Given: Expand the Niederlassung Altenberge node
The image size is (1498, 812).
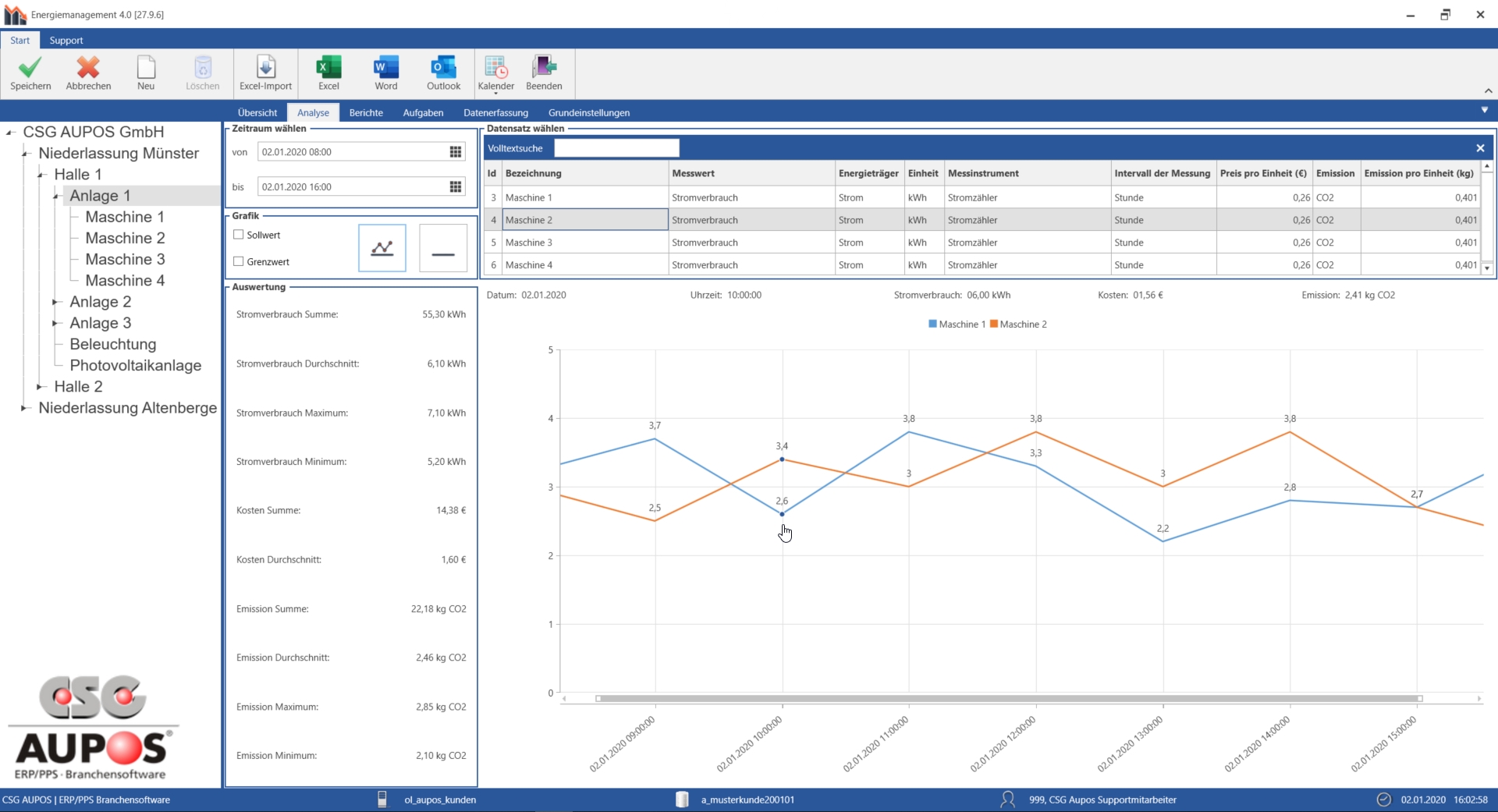Looking at the screenshot, I should (x=25, y=408).
